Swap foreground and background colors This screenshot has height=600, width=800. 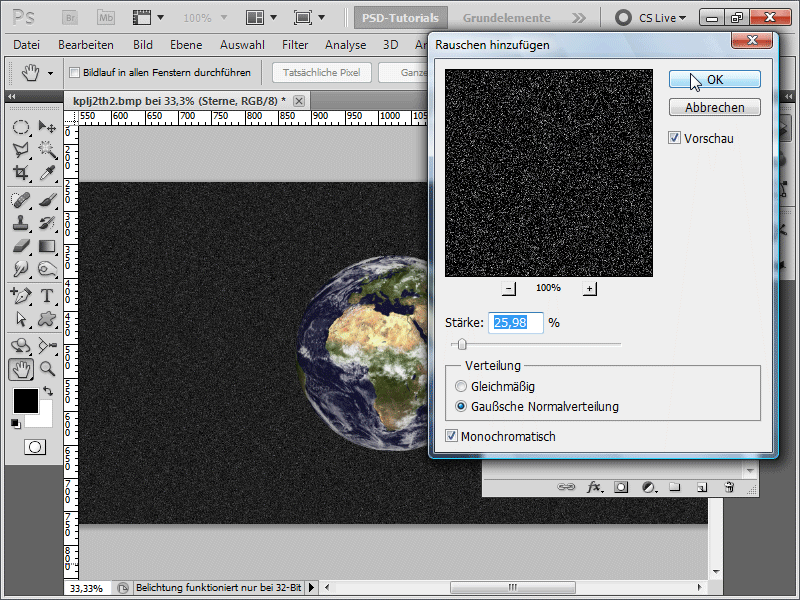click(48, 391)
